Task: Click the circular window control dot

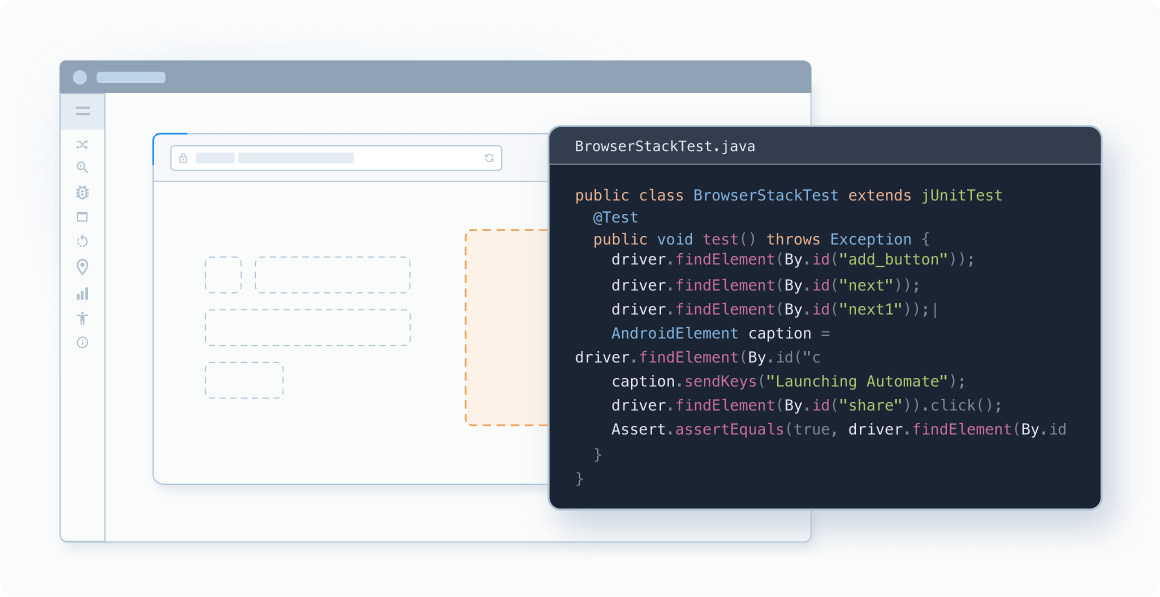Action: point(80,77)
